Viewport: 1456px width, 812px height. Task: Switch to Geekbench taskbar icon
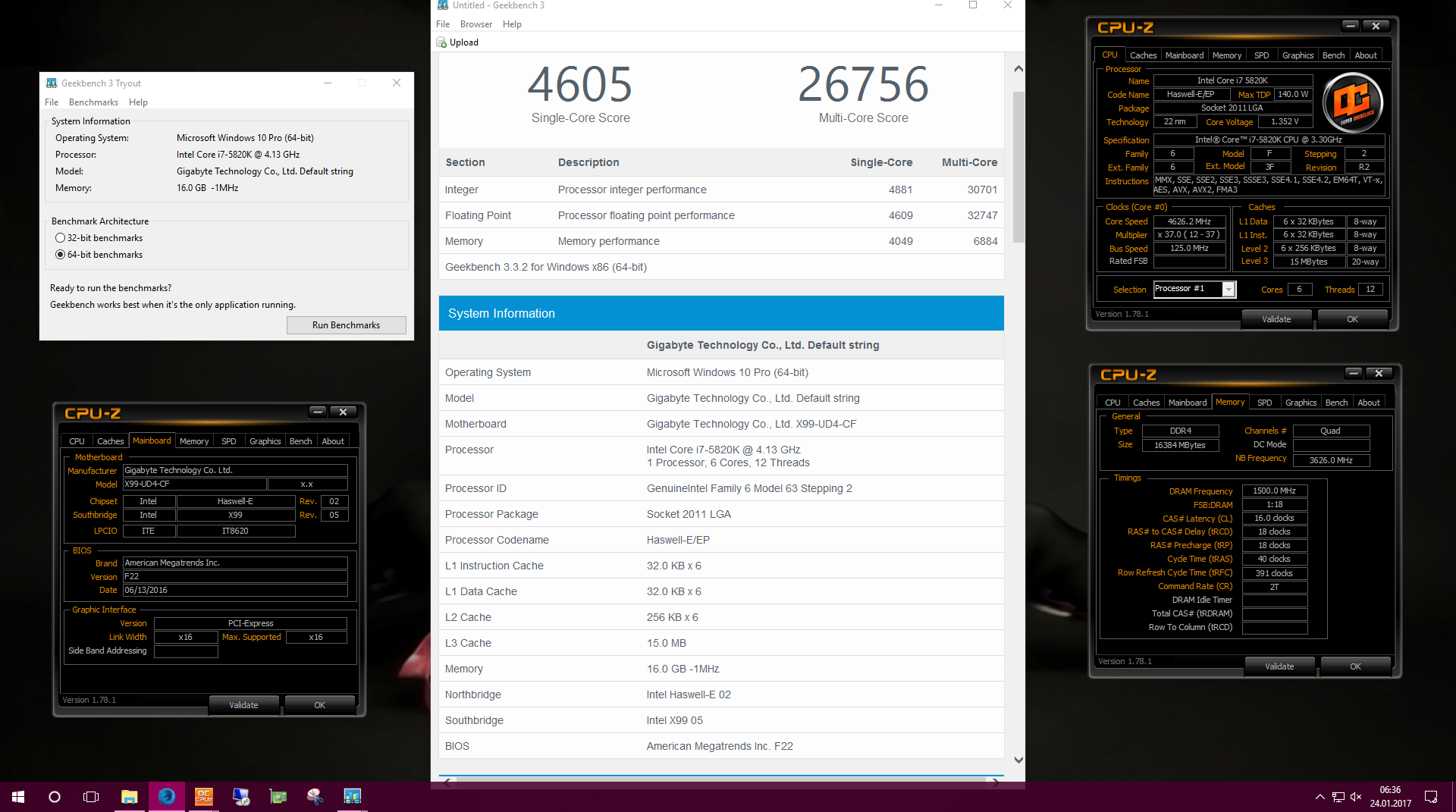tap(352, 797)
